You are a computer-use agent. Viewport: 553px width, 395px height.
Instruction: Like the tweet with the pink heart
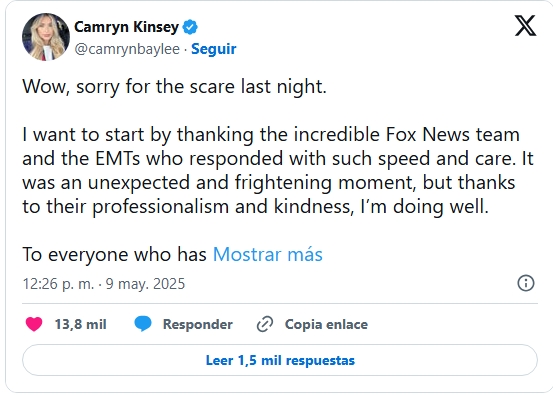(34, 324)
